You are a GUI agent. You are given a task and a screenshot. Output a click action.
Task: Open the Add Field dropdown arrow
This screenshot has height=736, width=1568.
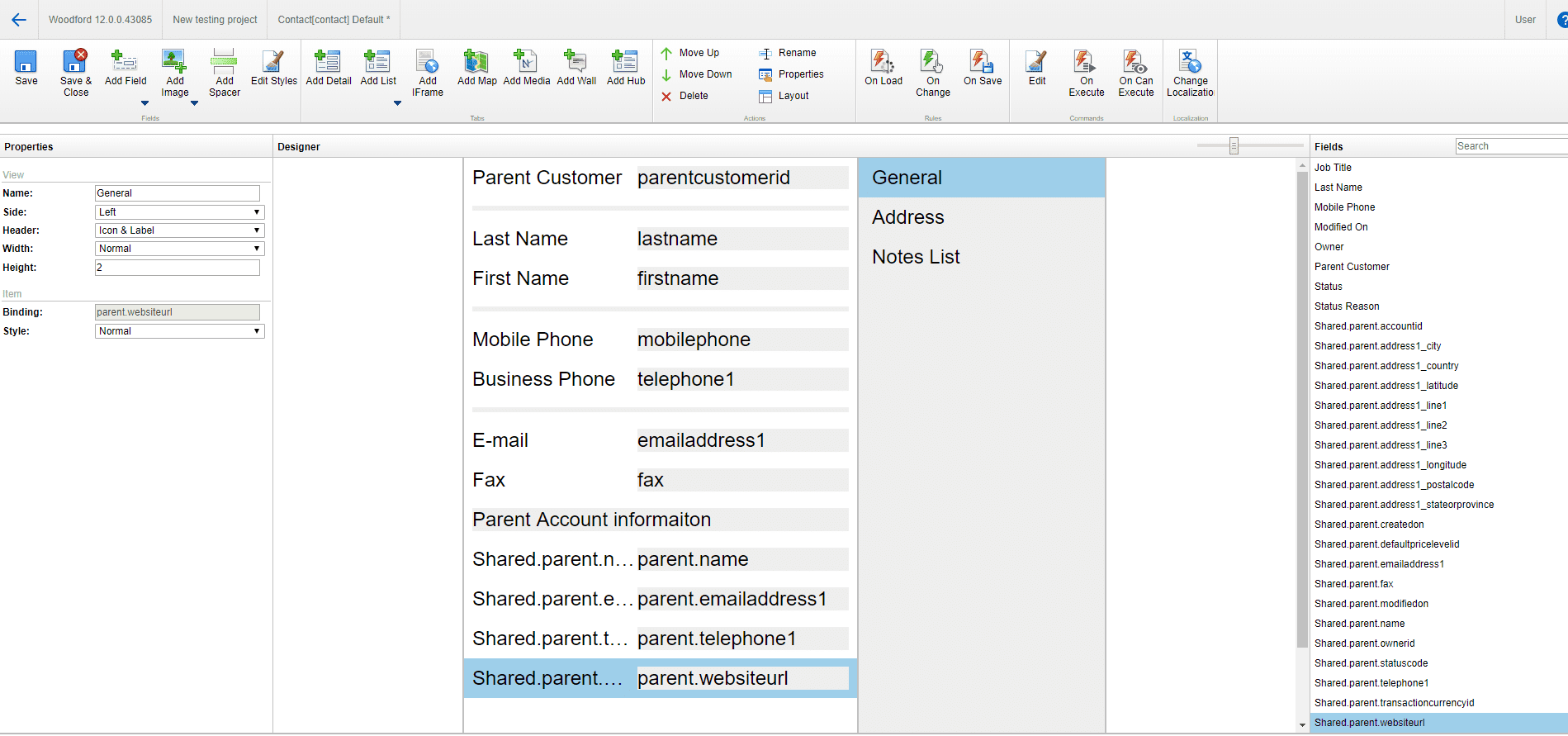[144, 103]
